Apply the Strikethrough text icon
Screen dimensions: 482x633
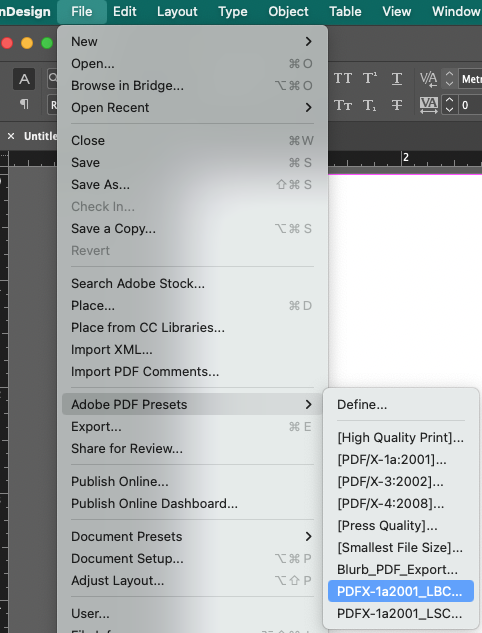[x=397, y=106]
